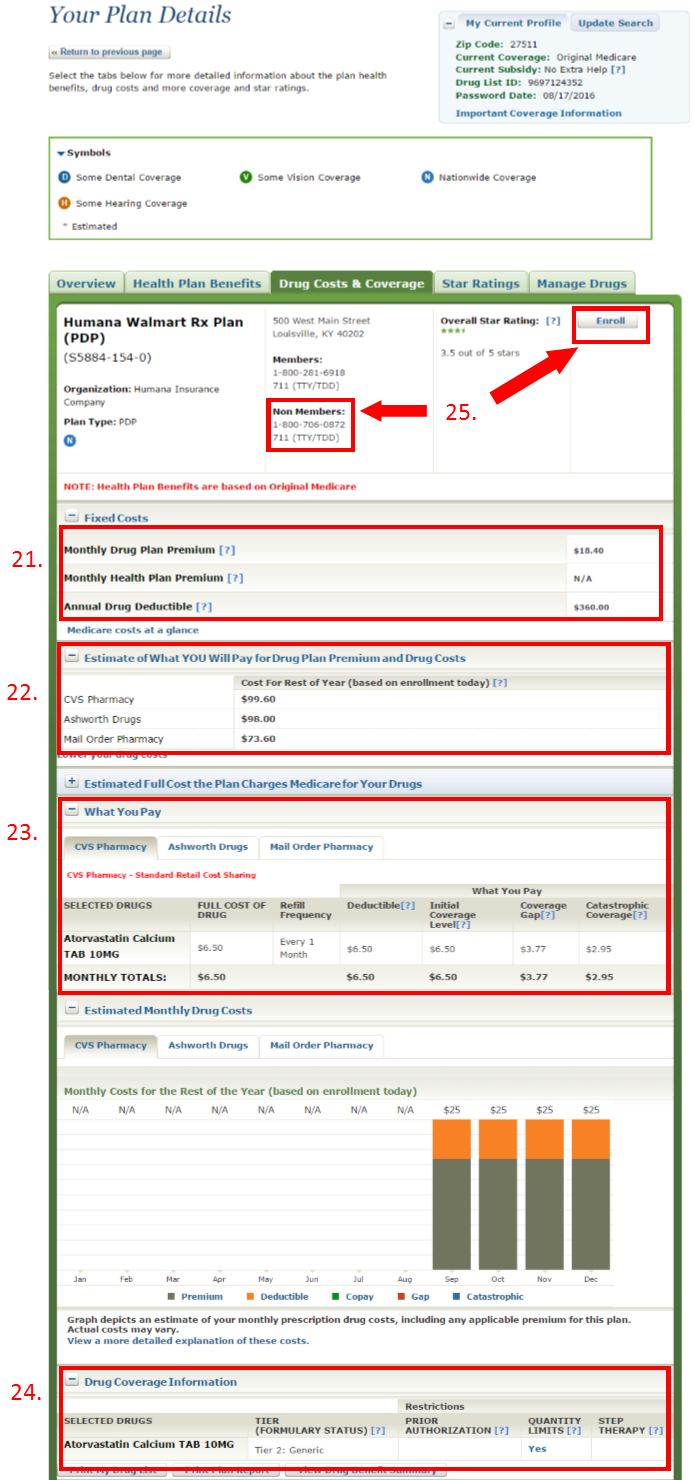694x1480 pixels.
Task: Collapse the What You Pay section
Action: pos(71,811)
